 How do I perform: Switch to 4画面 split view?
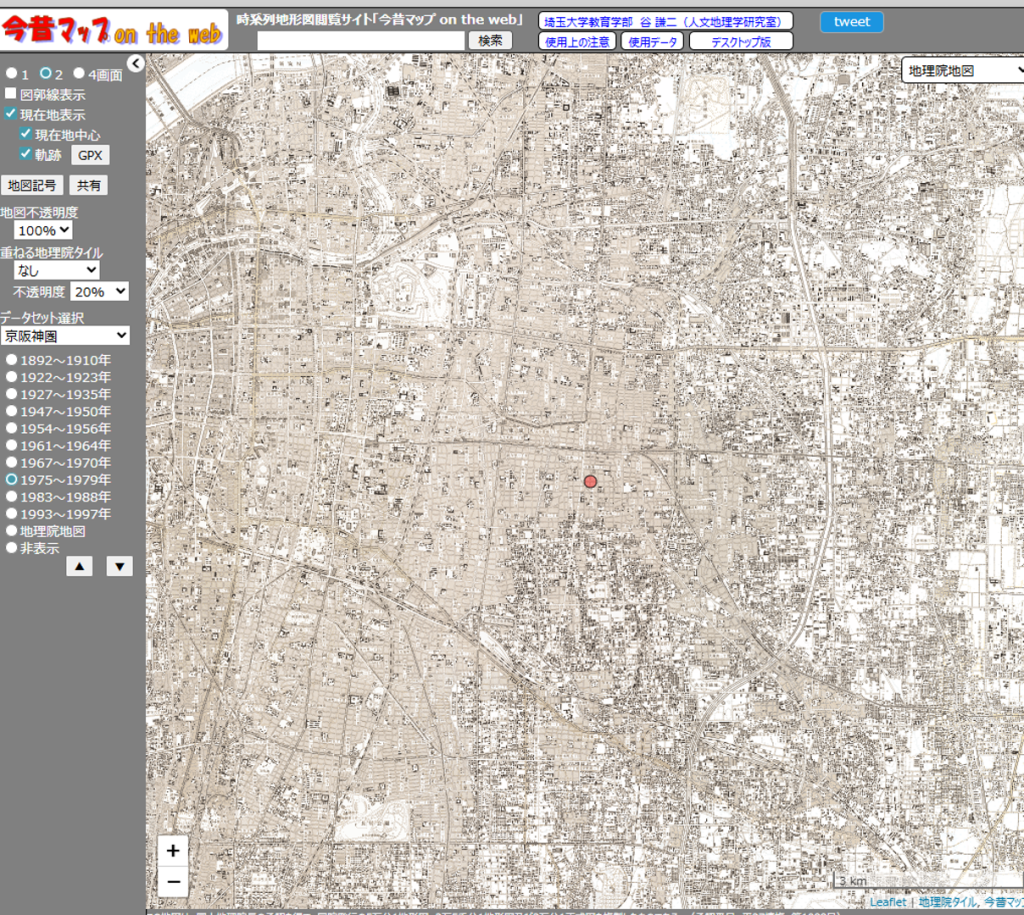(x=79, y=74)
